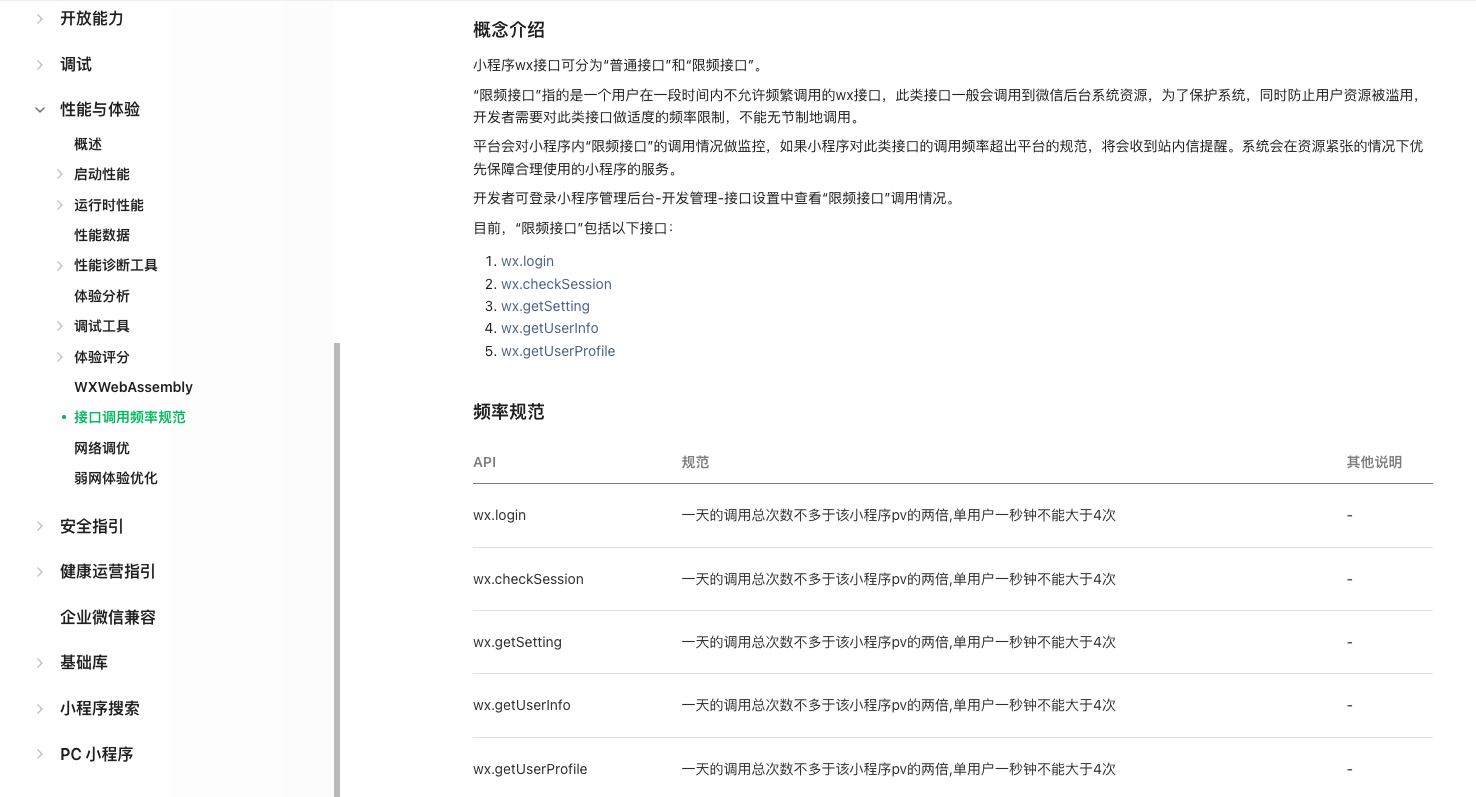The image size is (1476, 797).
Task: Expand the 体验评分 chevron
Action: point(60,357)
